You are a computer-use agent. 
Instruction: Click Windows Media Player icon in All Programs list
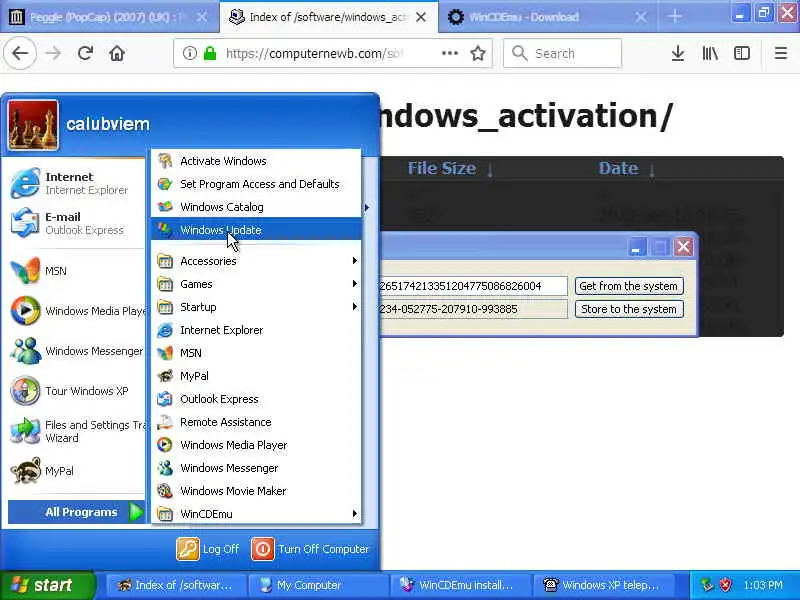[165, 445]
